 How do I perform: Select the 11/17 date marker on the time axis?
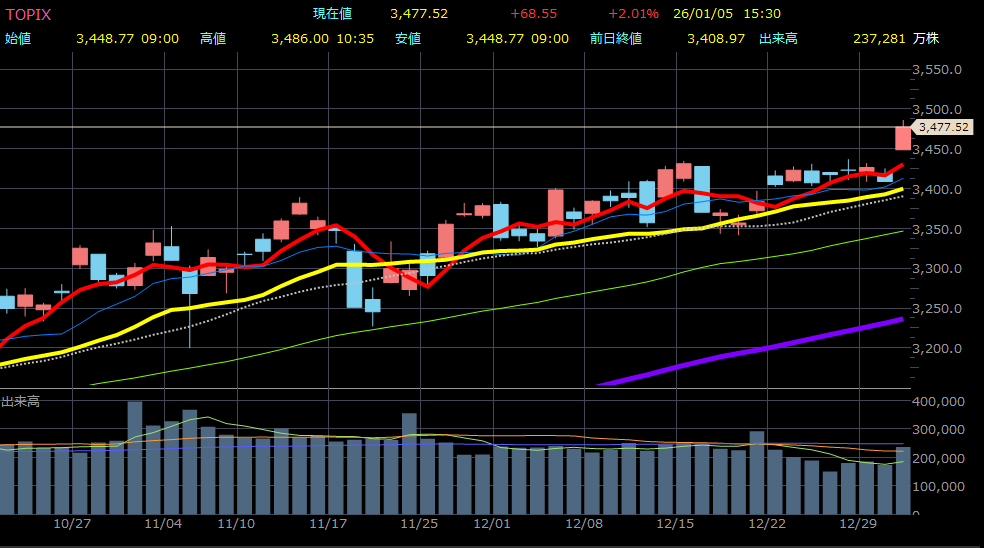(x=328, y=523)
